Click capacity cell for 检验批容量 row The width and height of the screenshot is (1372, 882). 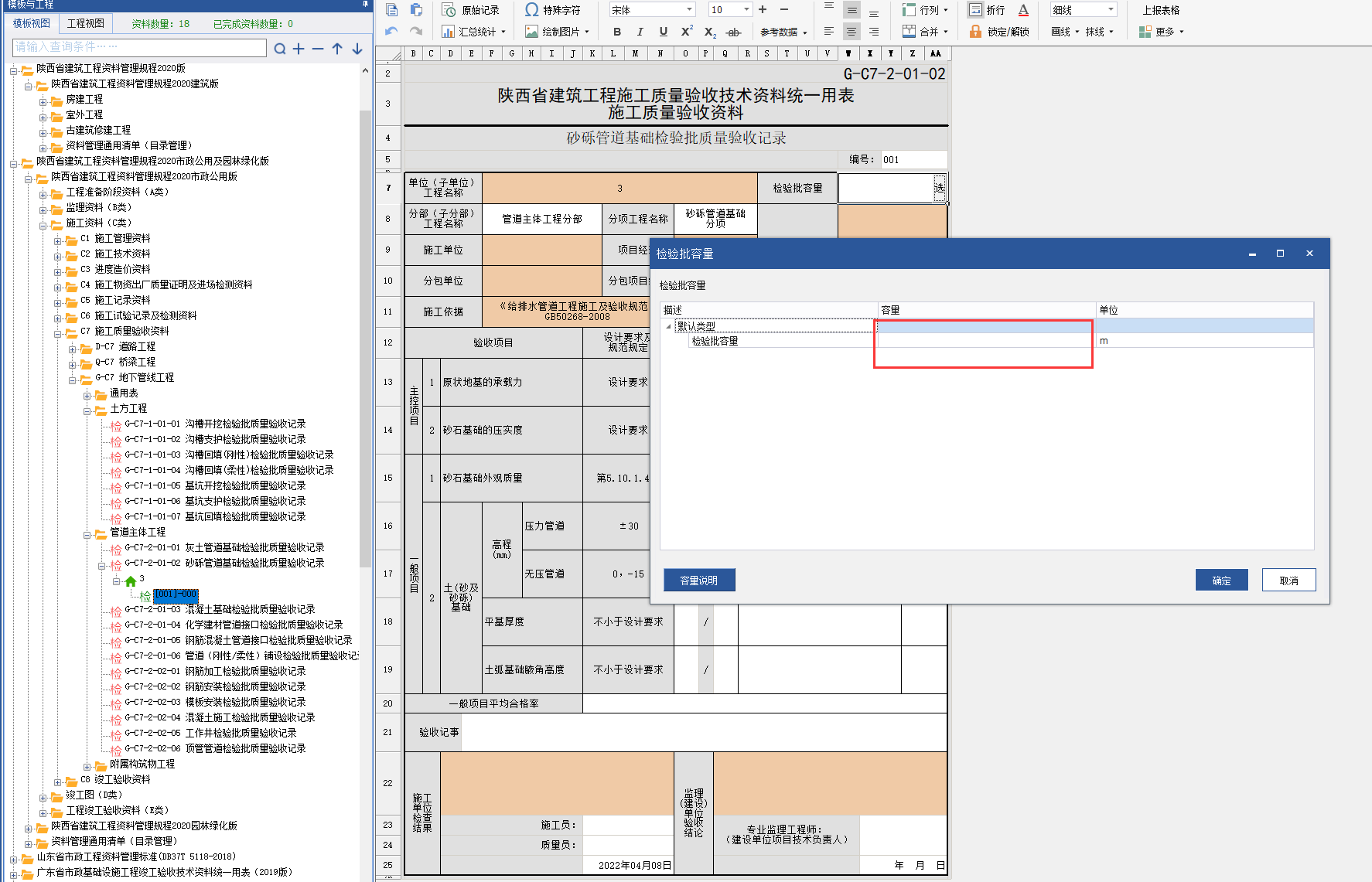click(986, 341)
